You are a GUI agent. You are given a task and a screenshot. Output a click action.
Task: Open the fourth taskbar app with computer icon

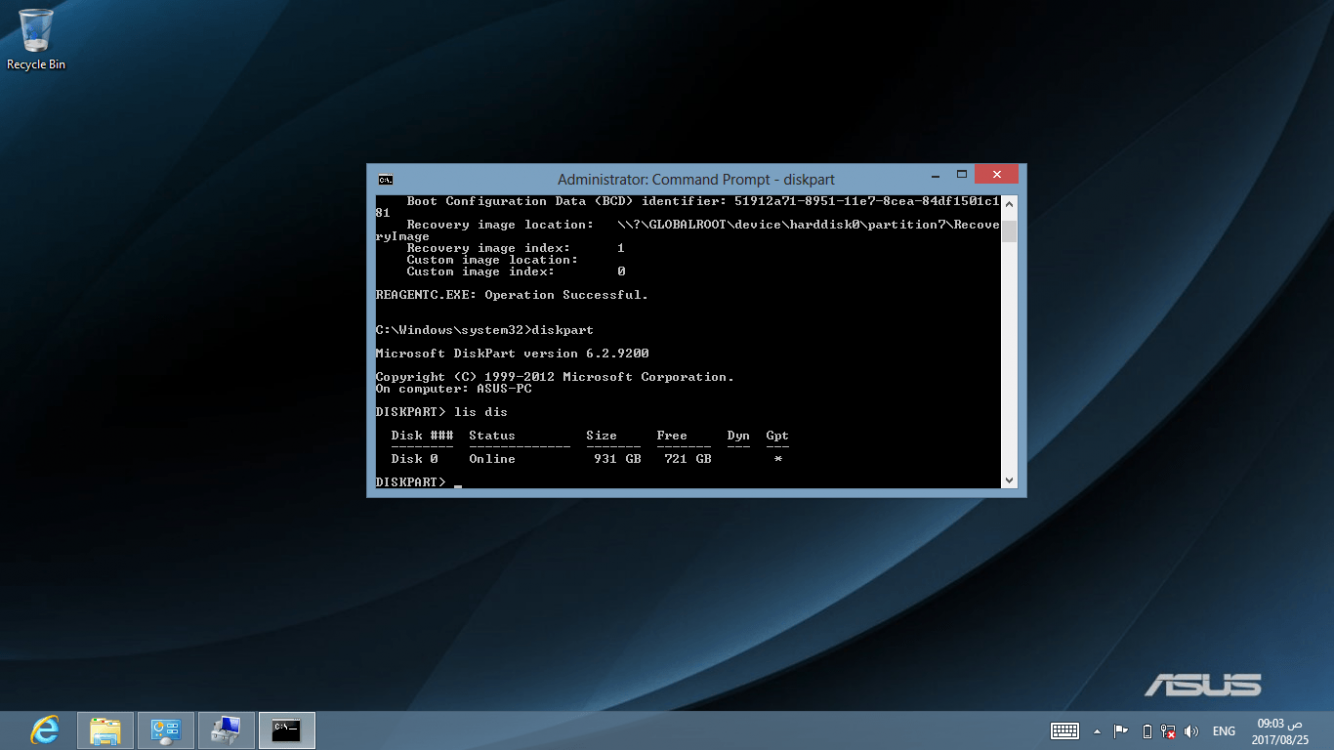[226, 731]
